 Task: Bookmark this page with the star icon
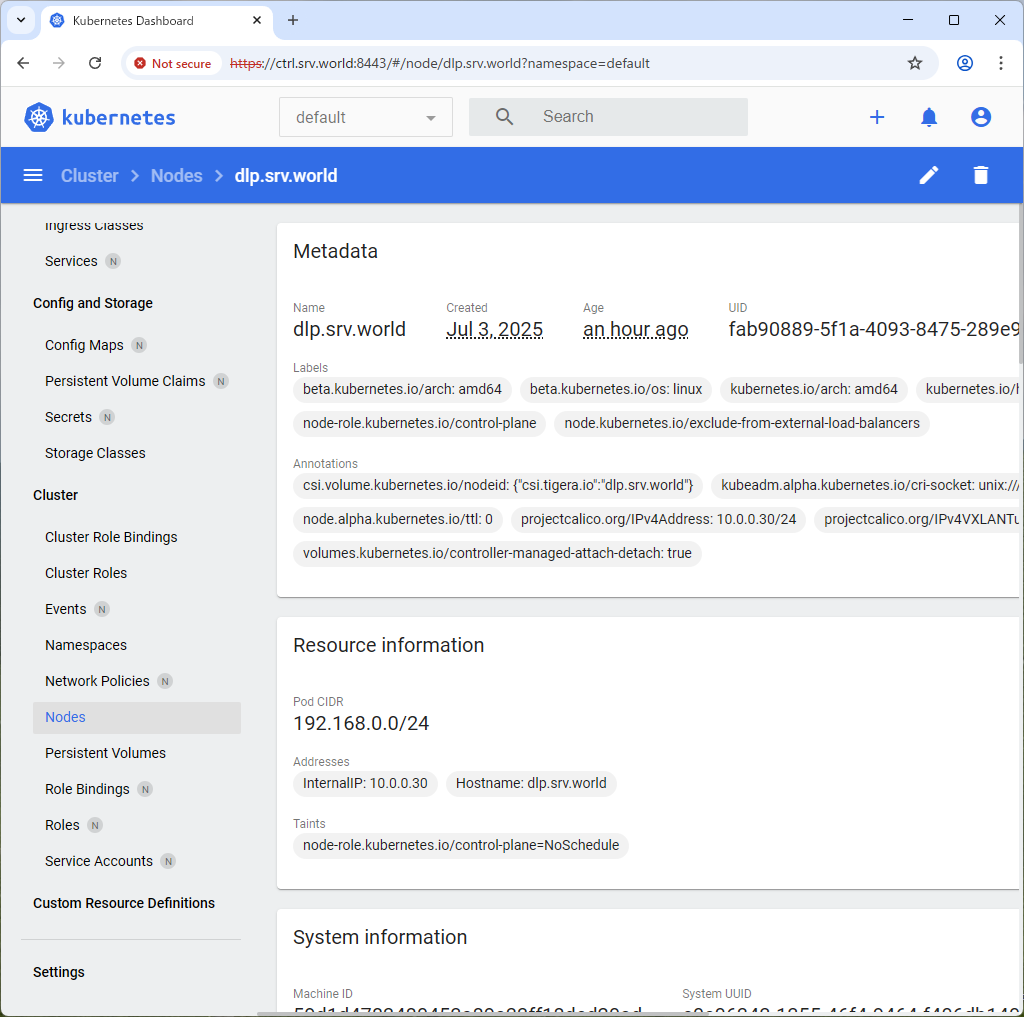tap(914, 63)
